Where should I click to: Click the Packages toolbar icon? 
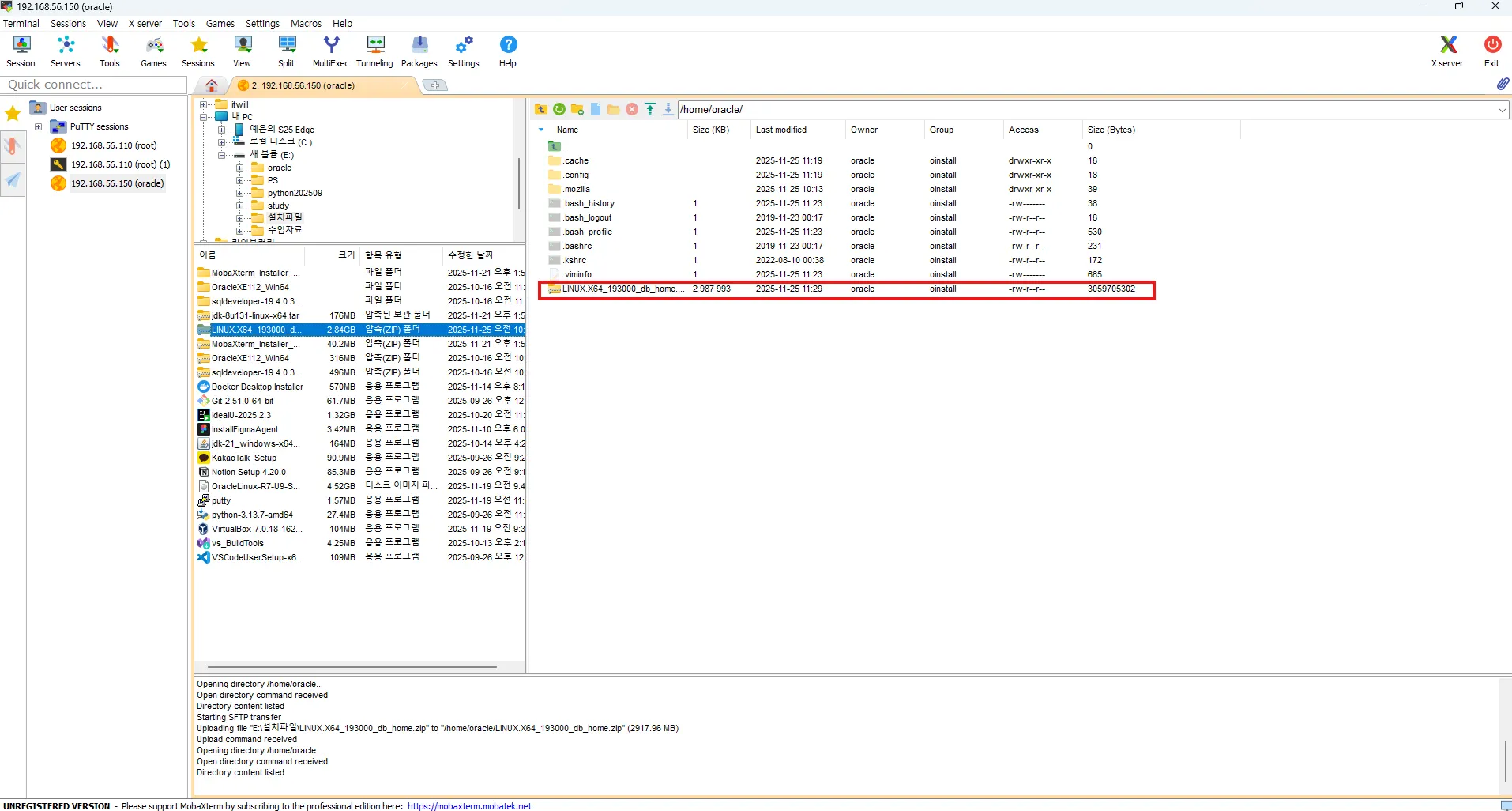pos(419,51)
